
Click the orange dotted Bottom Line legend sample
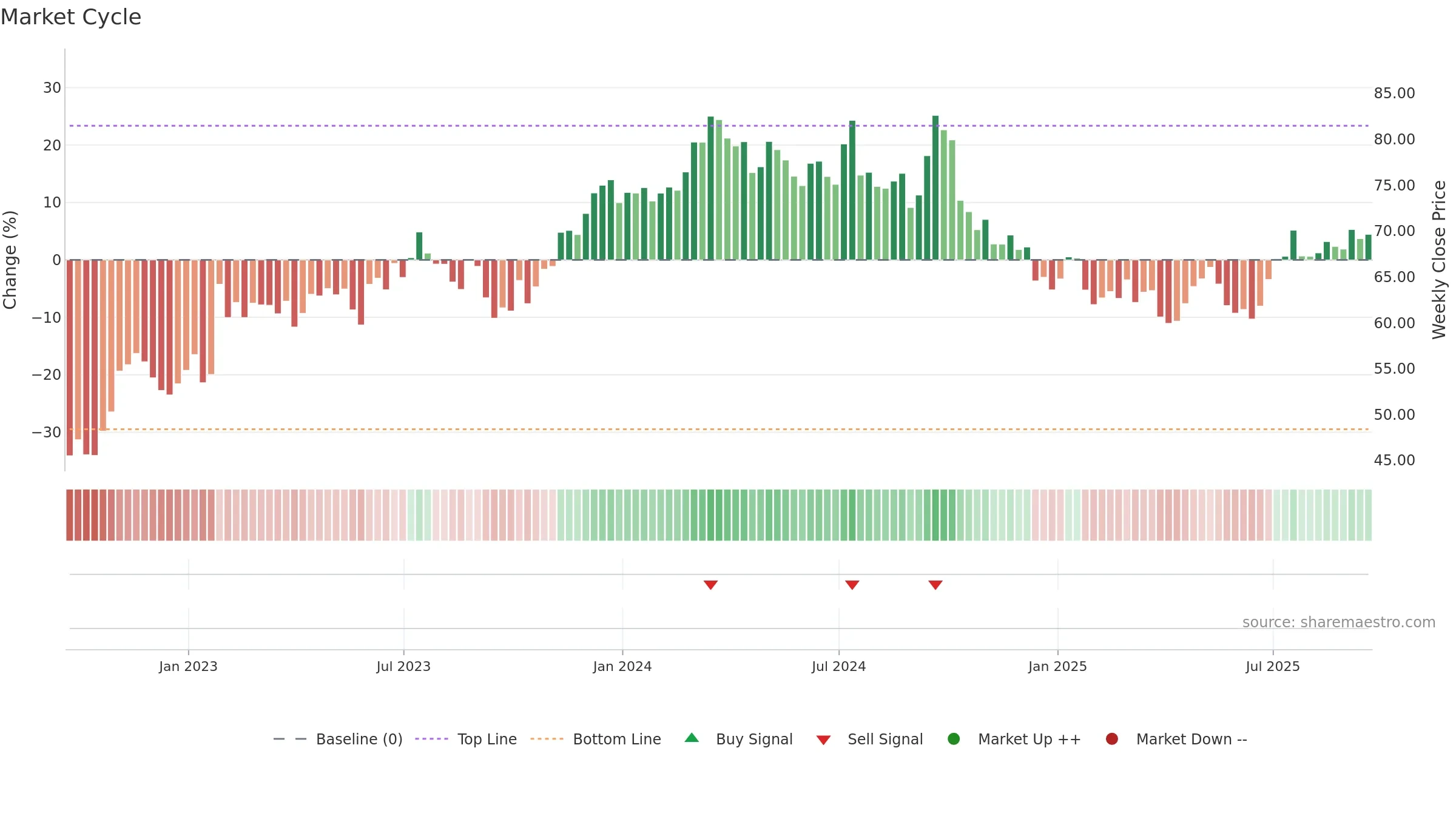coord(547,739)
